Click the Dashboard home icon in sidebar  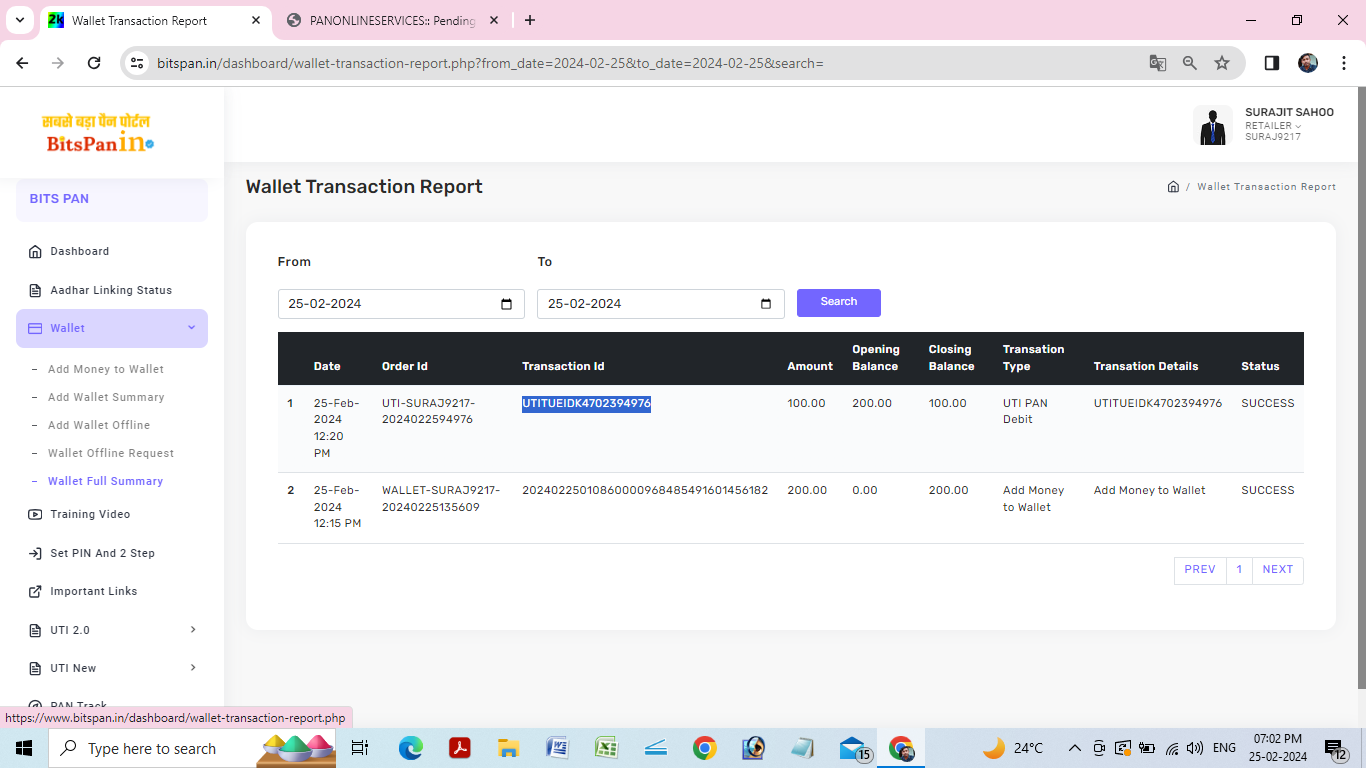[36, 252]
